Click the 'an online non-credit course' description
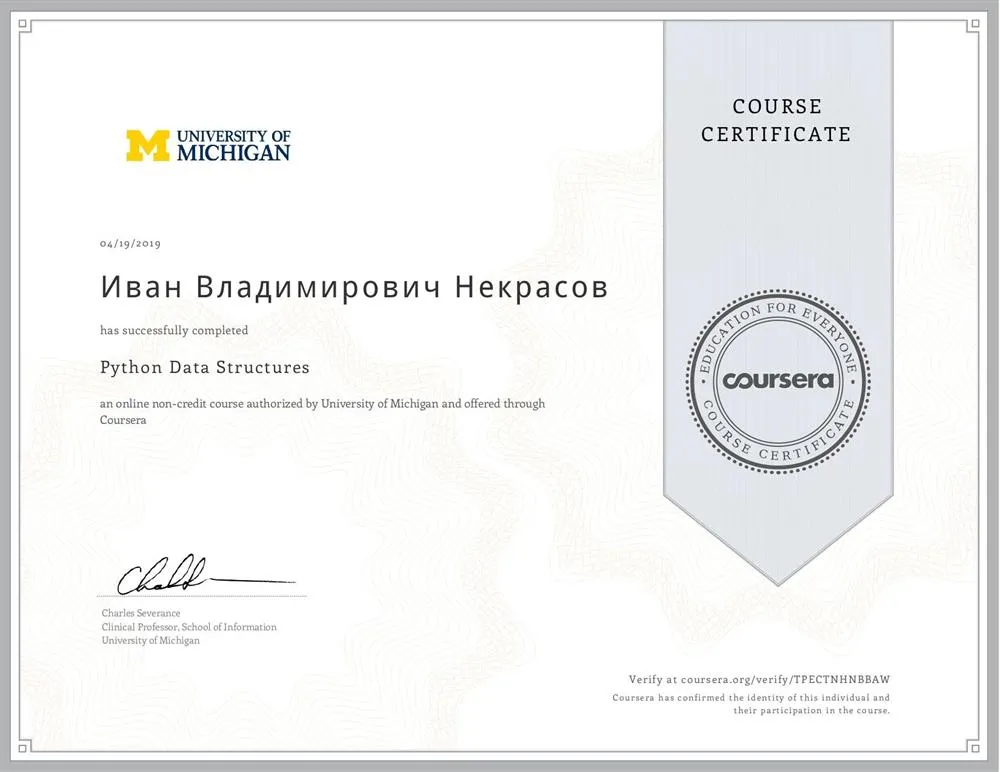Screen dimensions: 1000x772 point(322,412)
